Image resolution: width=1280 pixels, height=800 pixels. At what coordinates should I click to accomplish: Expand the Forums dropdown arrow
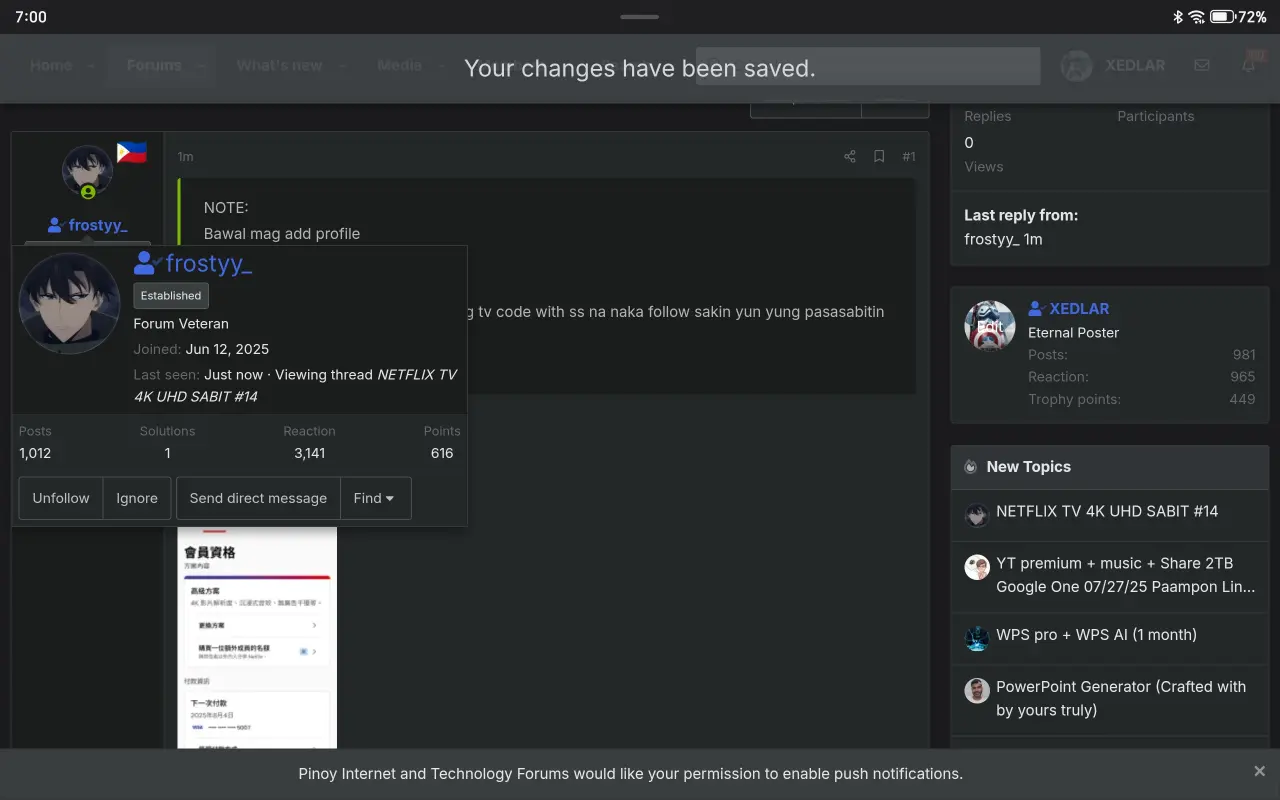pos(200,66)
